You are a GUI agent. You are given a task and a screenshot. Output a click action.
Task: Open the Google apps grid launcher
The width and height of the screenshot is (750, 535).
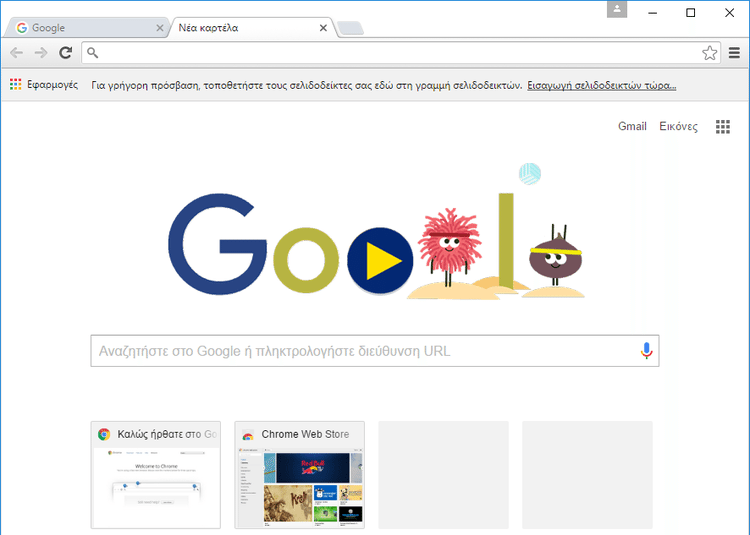723,127
